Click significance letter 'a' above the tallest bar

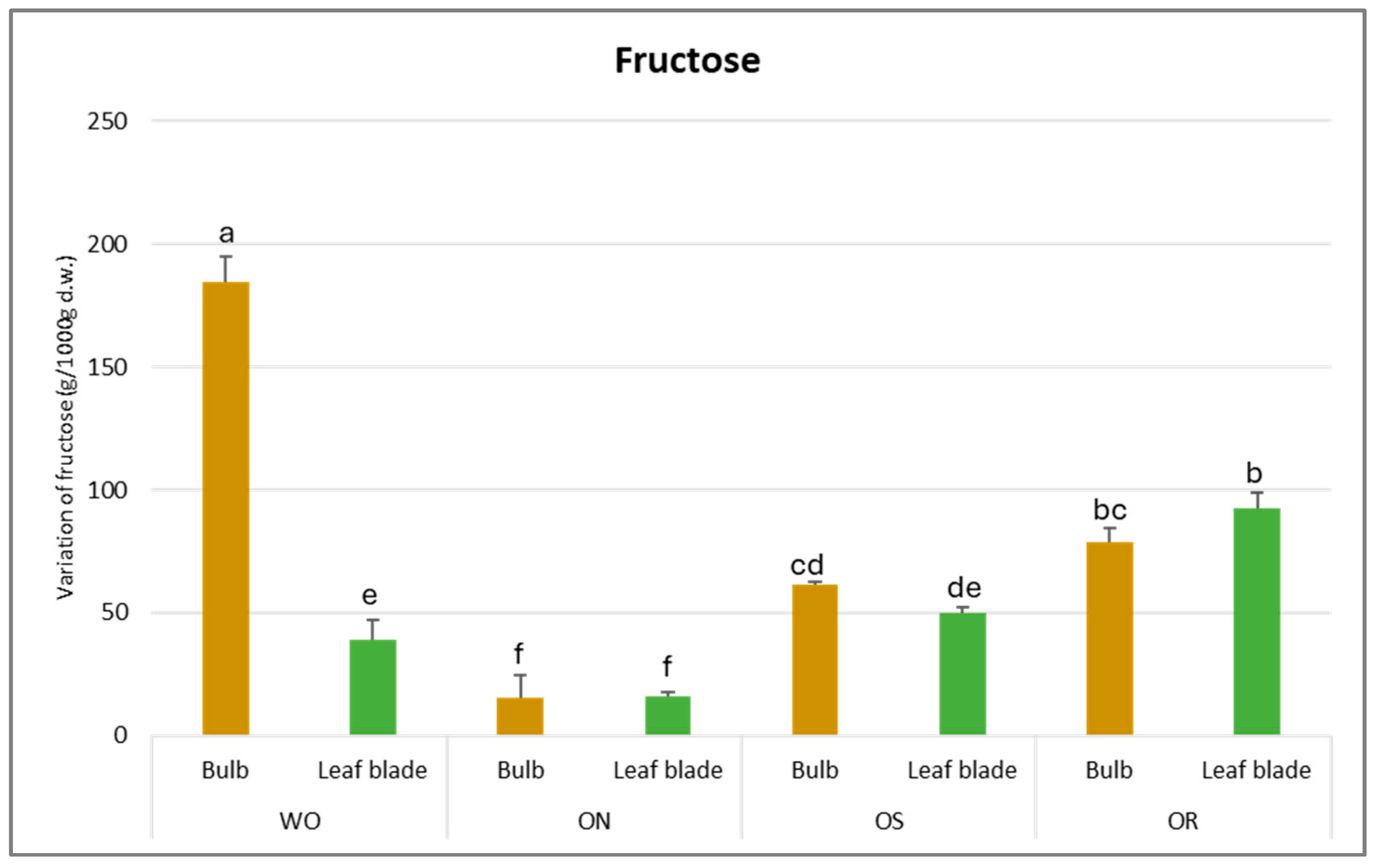(227, 234)
